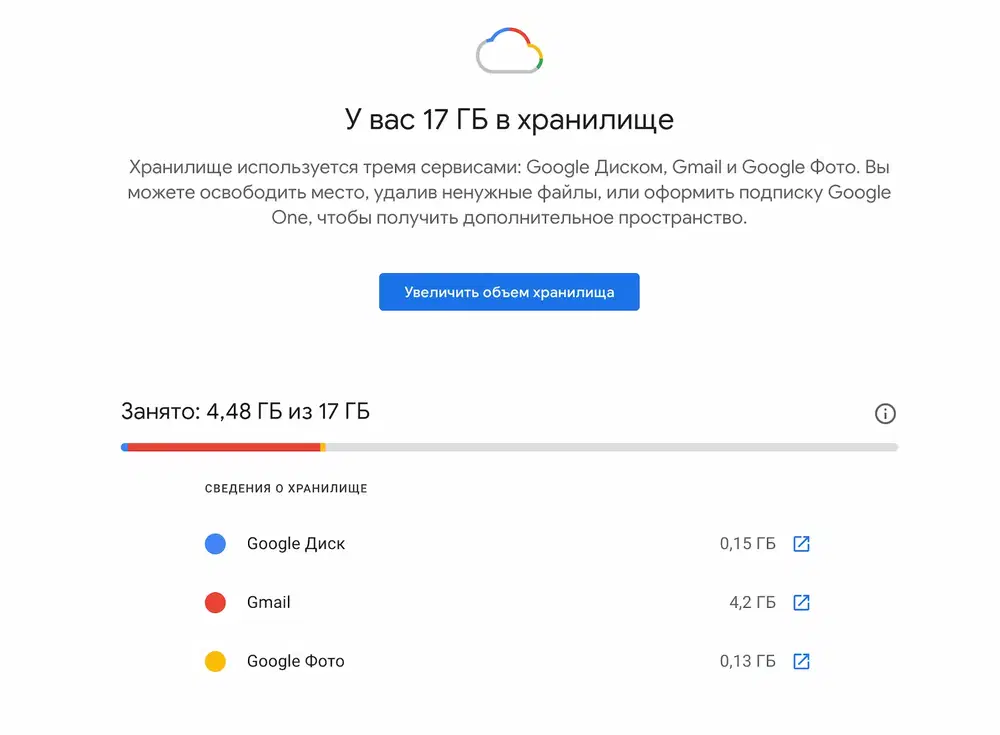The image size is (1000, 735).
Task: Click the Google One cloud logo
Action: [x=509, y=51]
